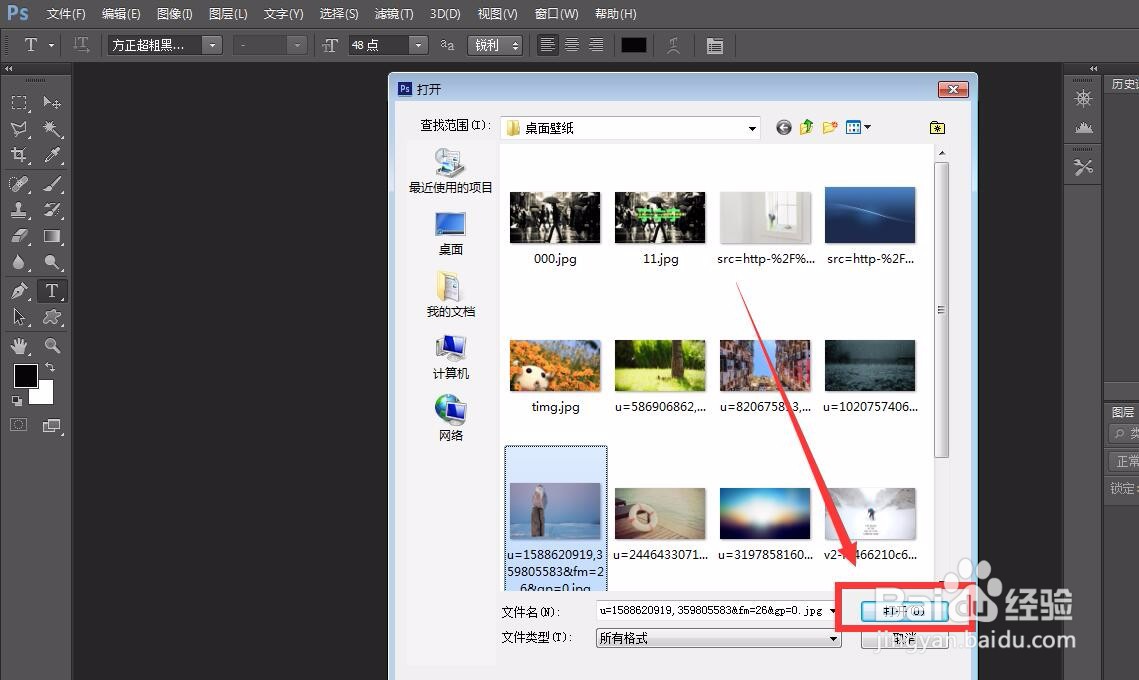
Task: Open the anti-aliasing method dropdown
Action: pos(495,45)
